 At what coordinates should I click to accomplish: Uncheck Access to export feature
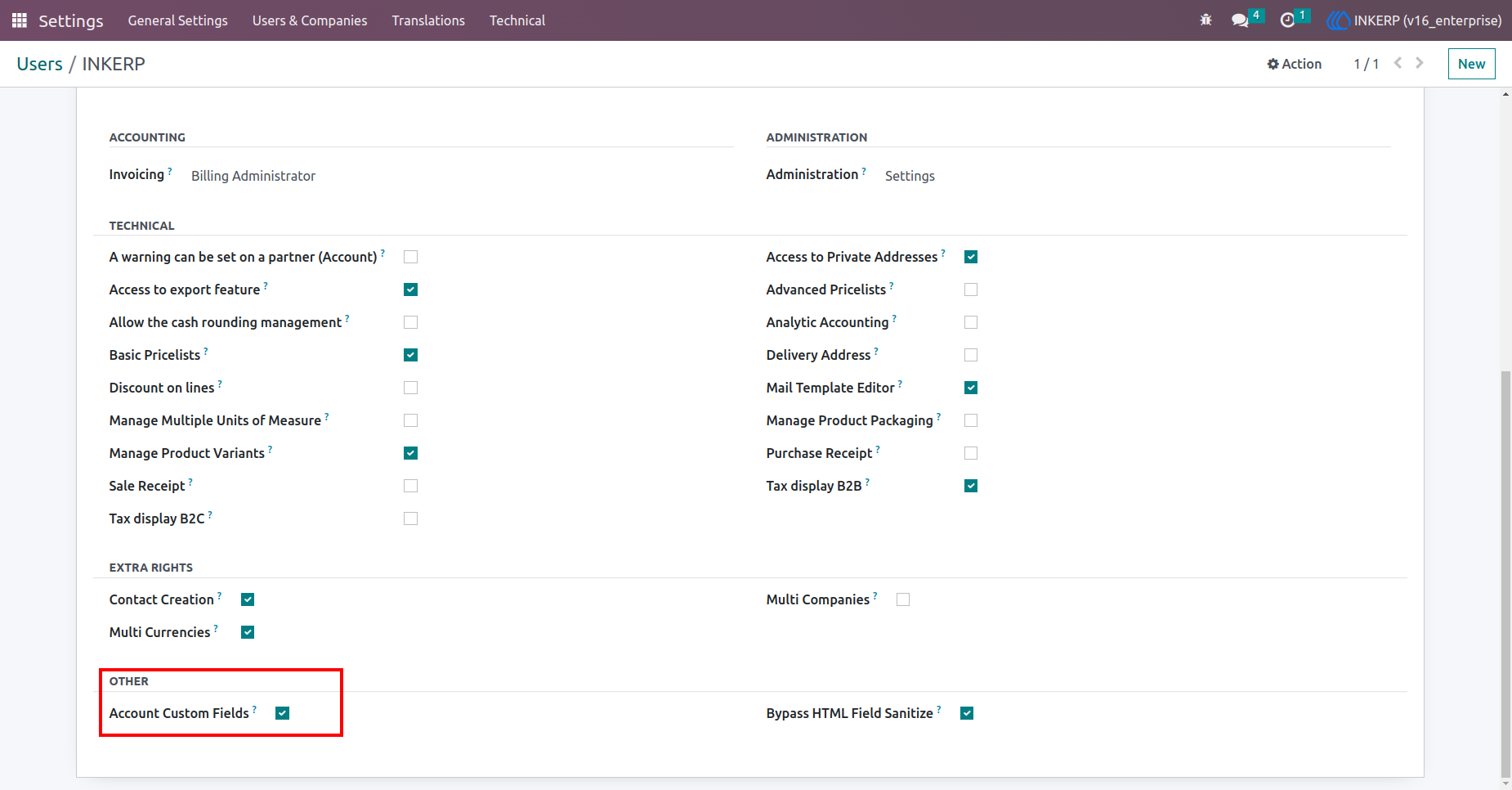[x=411, y=290]
